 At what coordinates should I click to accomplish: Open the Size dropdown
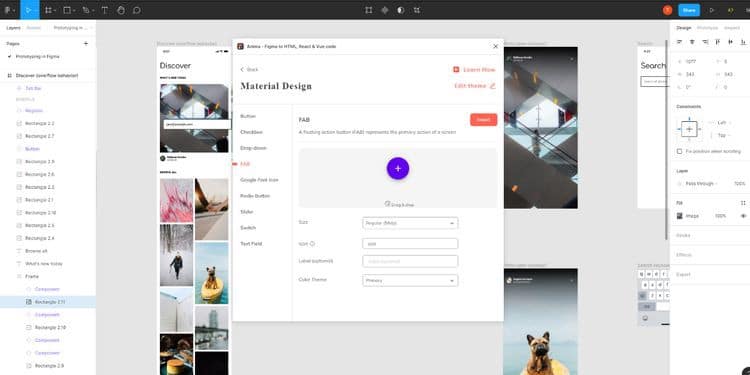410,223
